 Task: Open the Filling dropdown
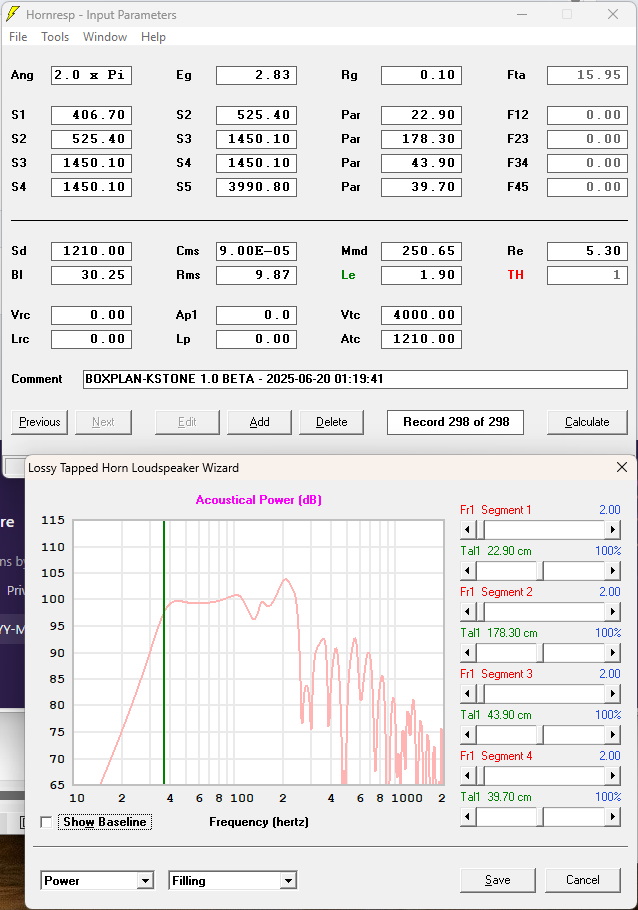(x=288, y=880)
